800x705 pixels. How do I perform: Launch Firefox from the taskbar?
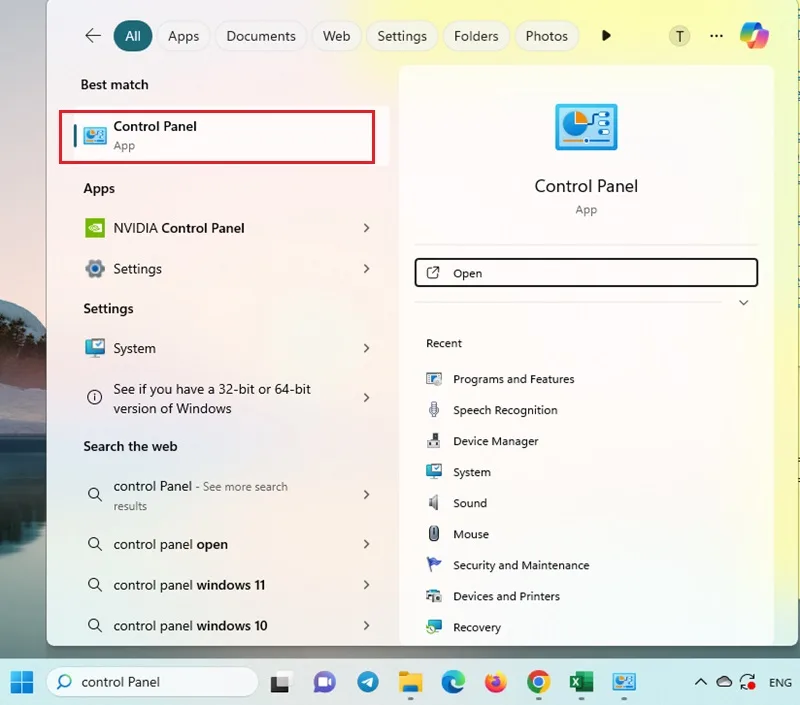tap(495, 682)
